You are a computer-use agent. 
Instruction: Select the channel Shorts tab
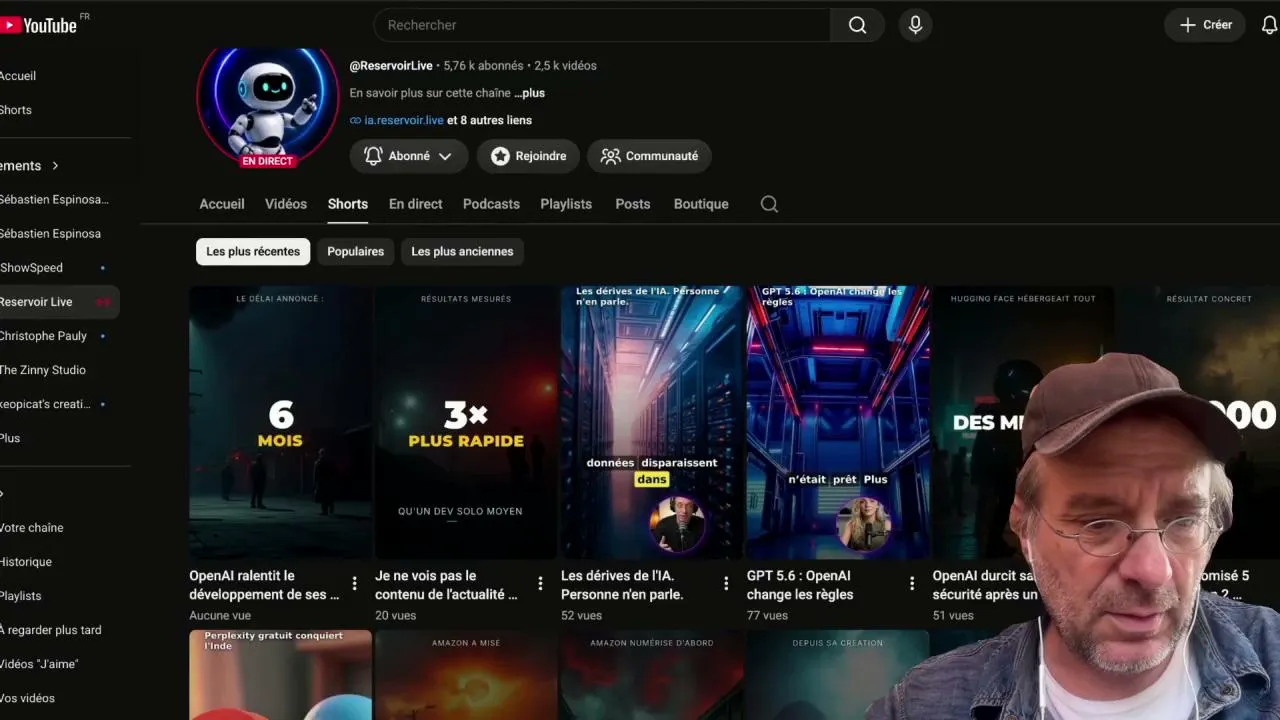(348, 204)
